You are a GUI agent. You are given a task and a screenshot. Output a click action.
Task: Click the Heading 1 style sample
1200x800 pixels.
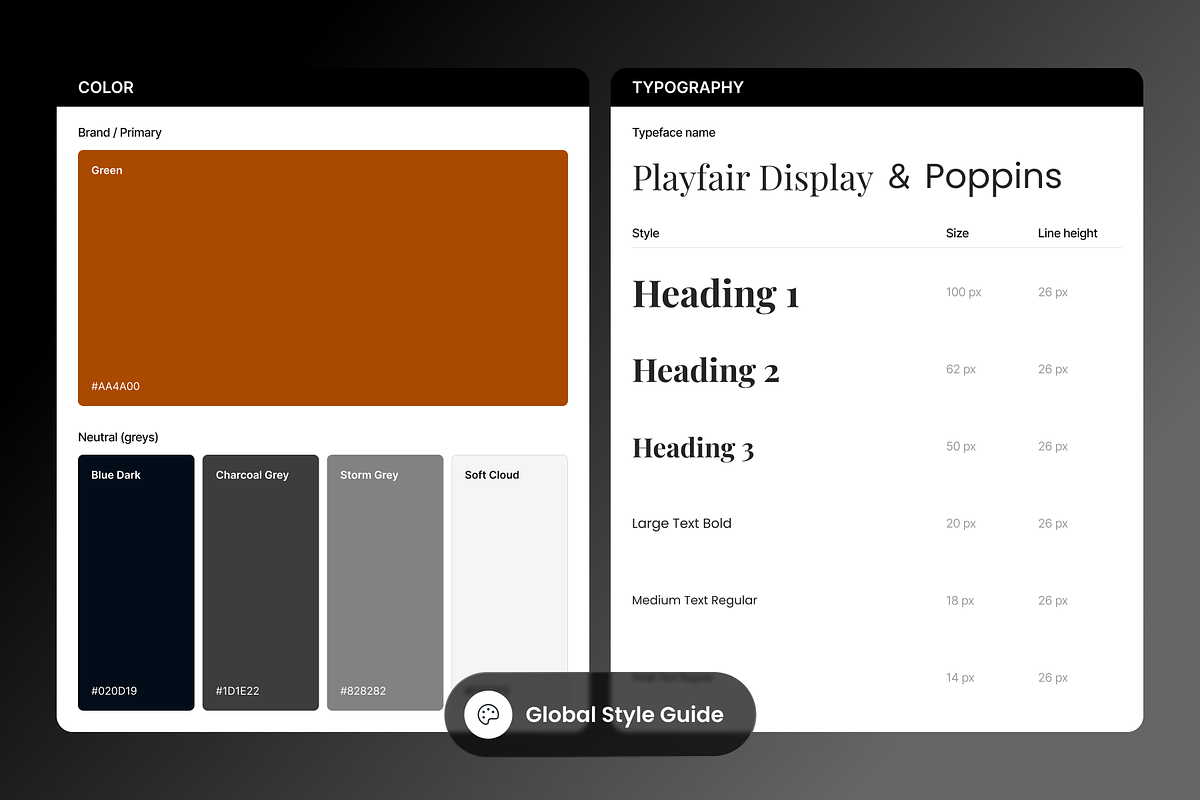coord(716,294)
